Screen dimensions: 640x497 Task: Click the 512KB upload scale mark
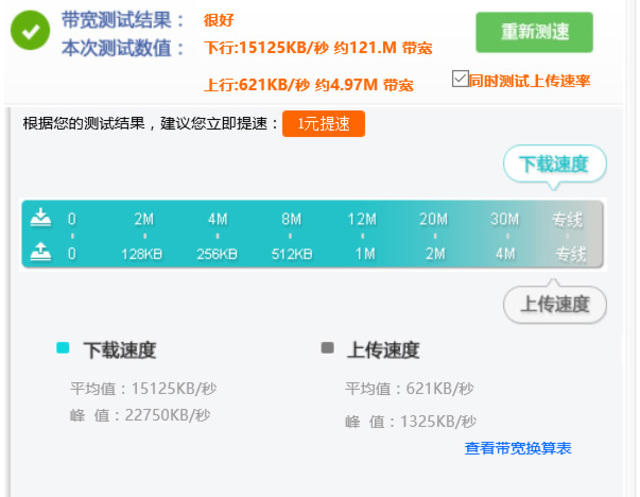pyautogui.click(x=292, y=254)
